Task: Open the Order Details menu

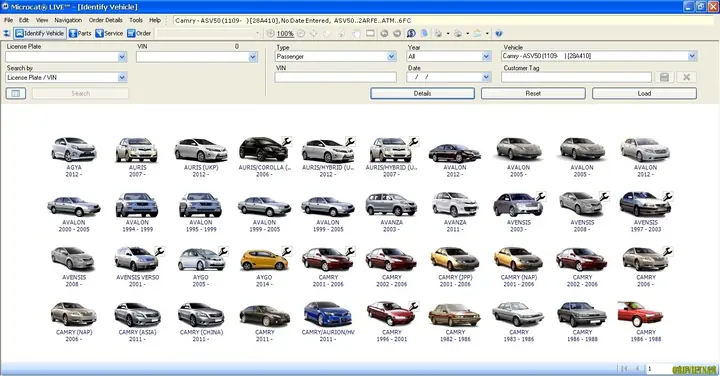Action: (106, 20)
